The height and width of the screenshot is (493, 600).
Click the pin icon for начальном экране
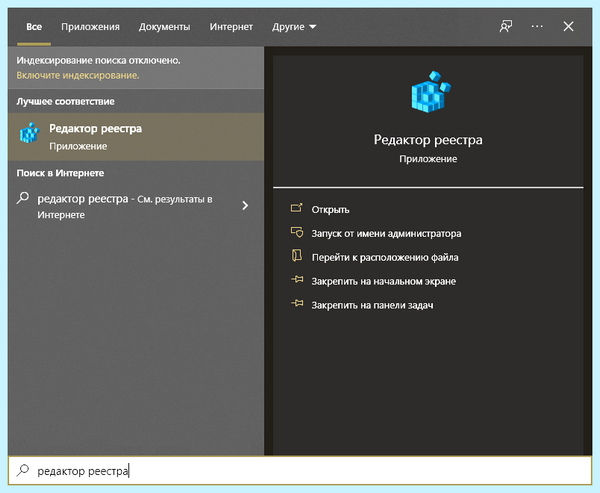click(x=297, y=280)
